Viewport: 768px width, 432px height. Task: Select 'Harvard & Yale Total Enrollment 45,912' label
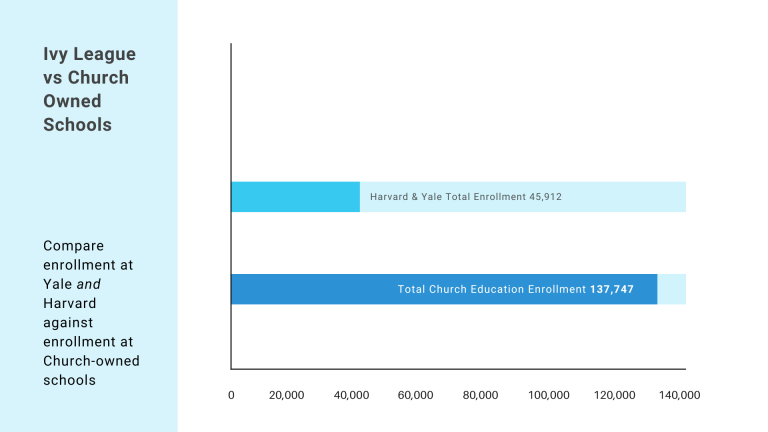465,197
